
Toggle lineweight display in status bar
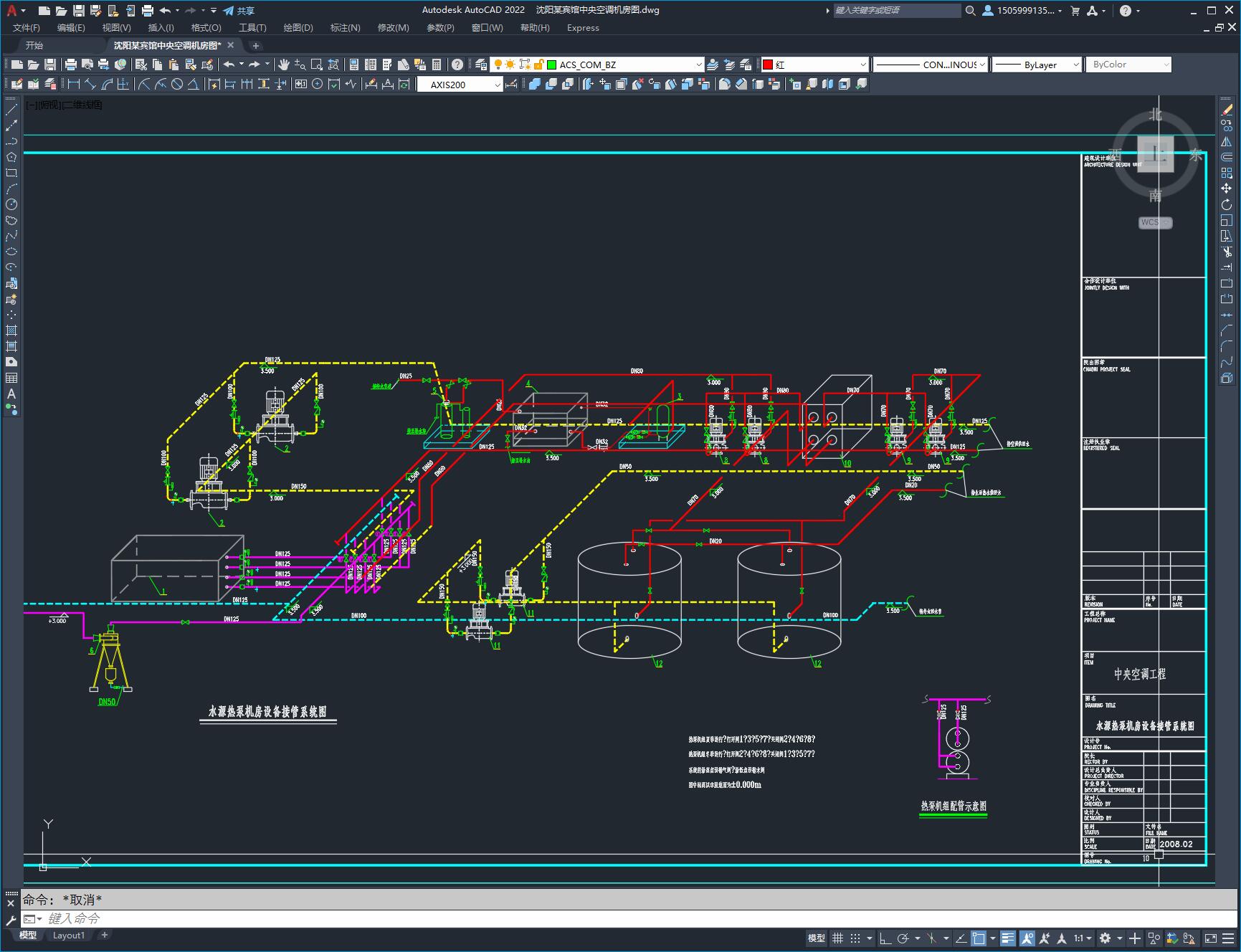(x=1008, y=938)
